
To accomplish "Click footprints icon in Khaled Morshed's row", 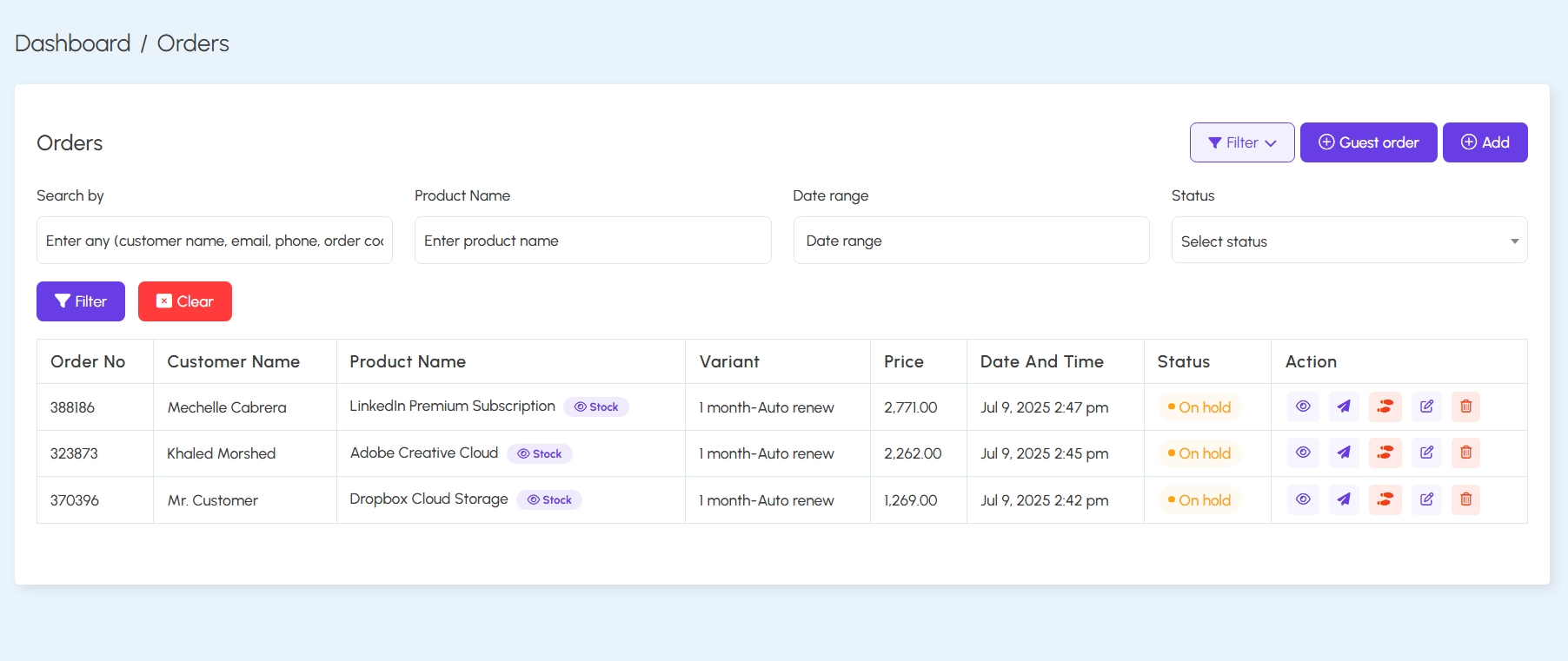I will point(1385,453).
